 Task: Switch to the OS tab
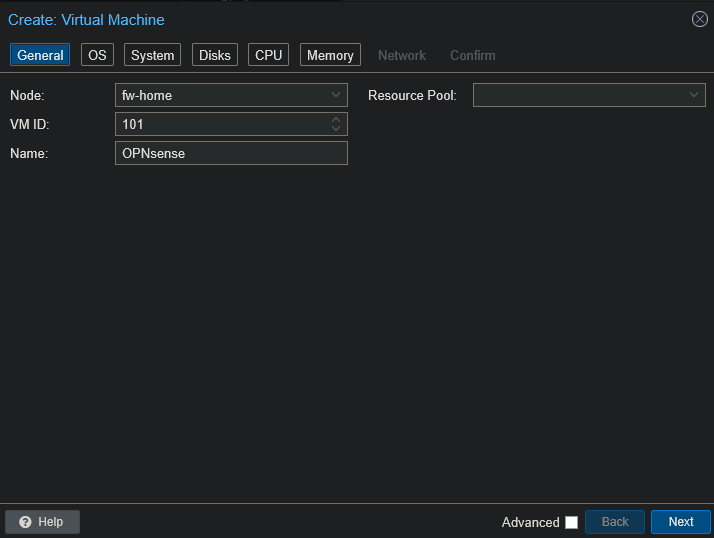(x=97, y=55)
